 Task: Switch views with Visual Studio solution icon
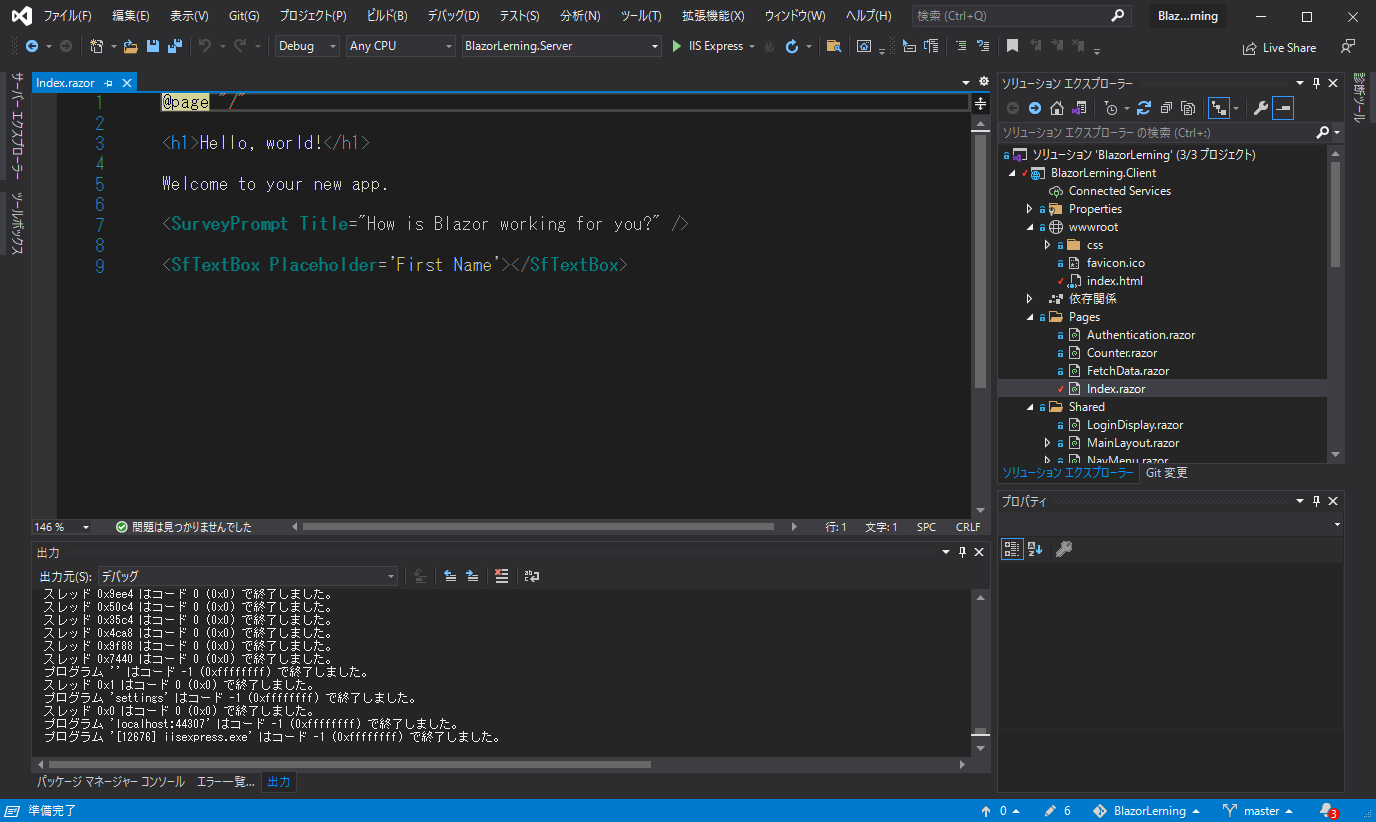1080,108
